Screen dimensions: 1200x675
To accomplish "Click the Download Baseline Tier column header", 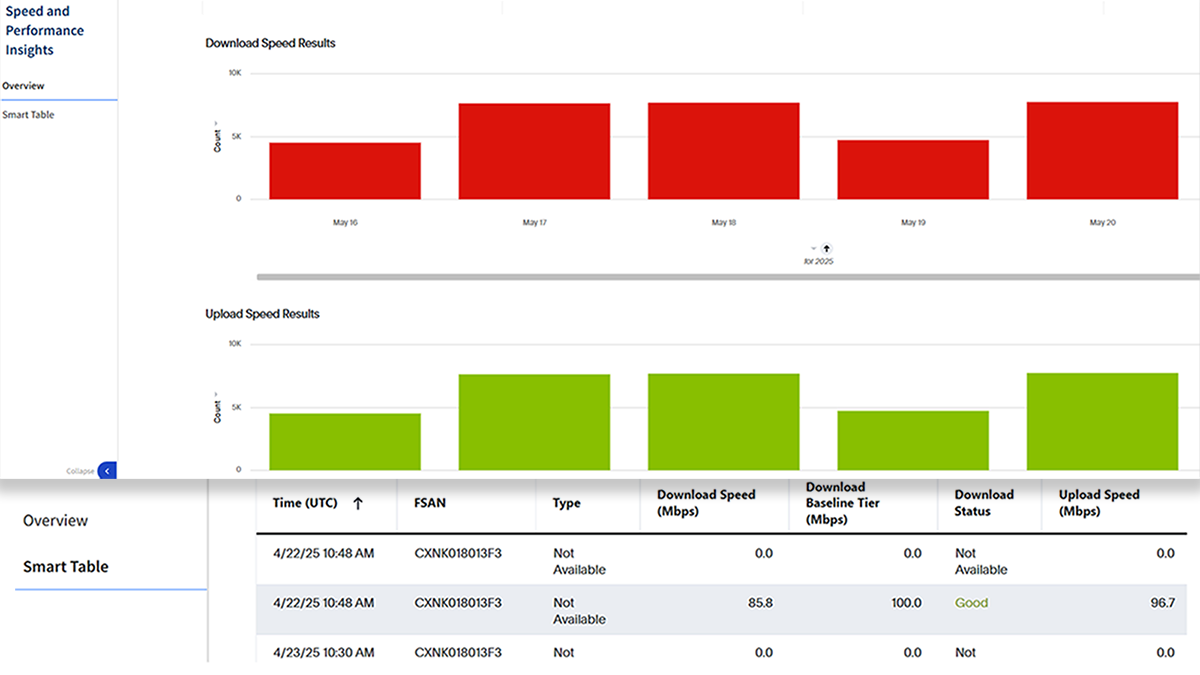I will [x=843, y=502].
